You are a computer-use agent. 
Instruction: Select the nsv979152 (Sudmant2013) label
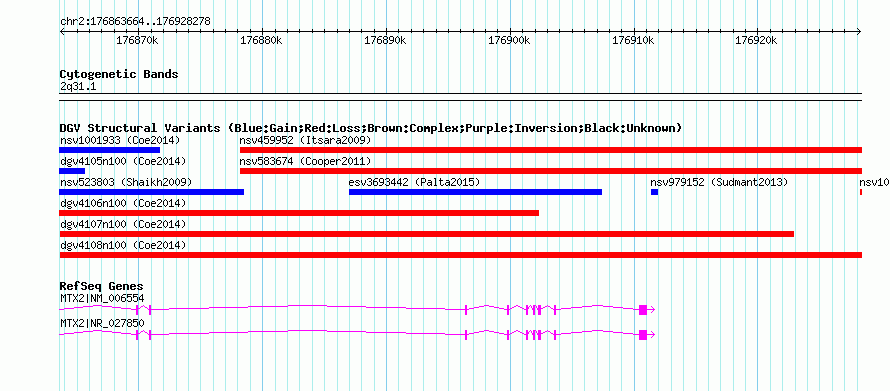(719, 182)
